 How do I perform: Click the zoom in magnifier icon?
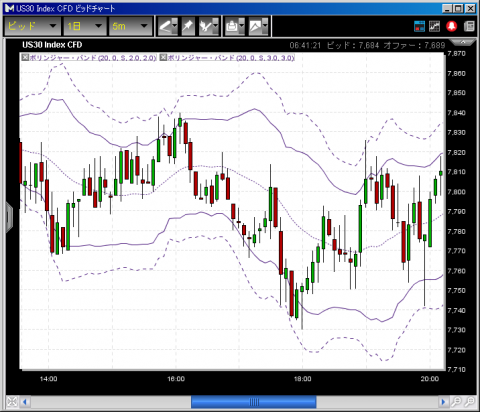pos(457,402)
